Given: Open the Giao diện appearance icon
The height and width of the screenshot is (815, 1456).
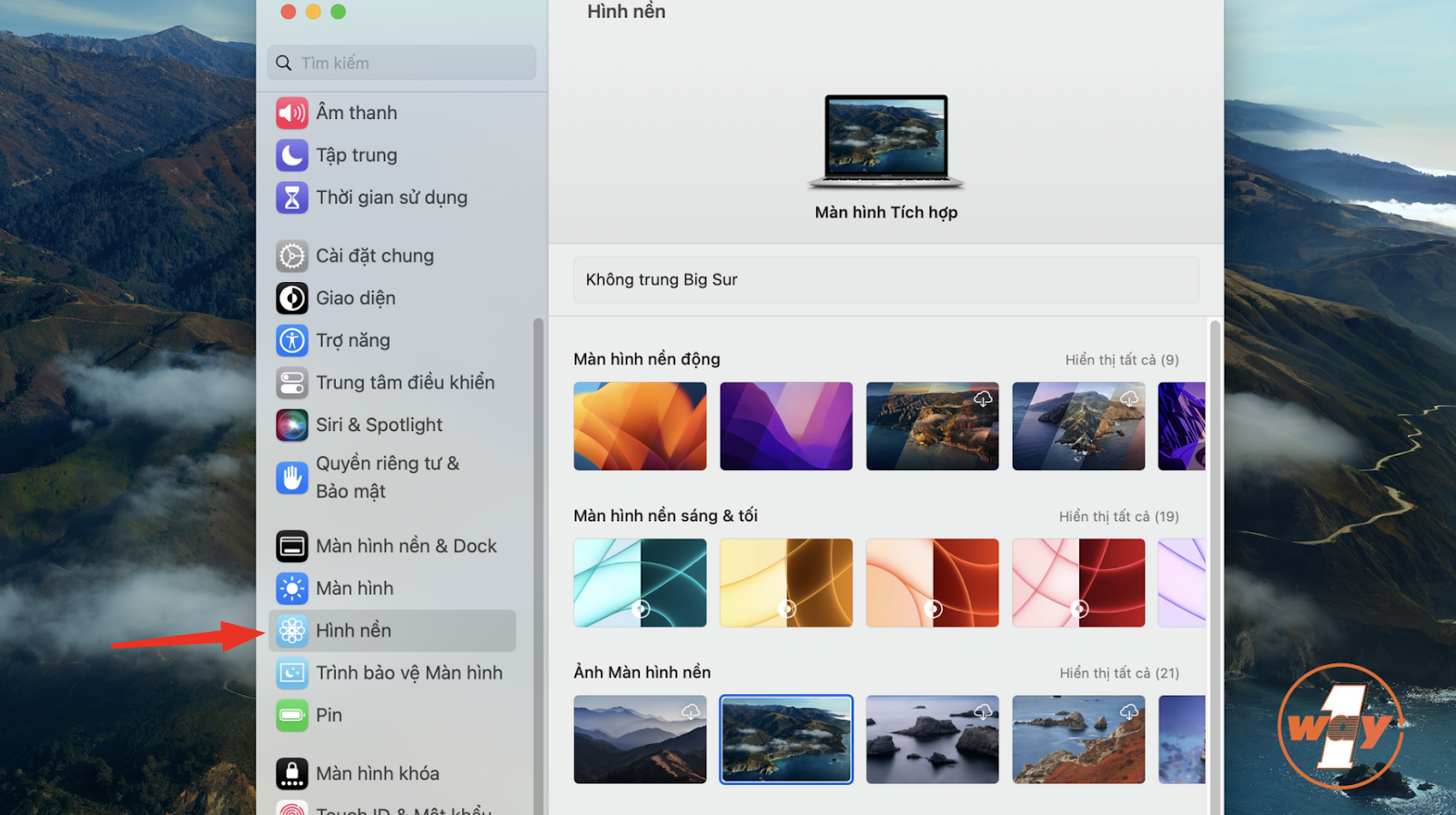Looking at the screenshot, I should (x=292, y=298).
